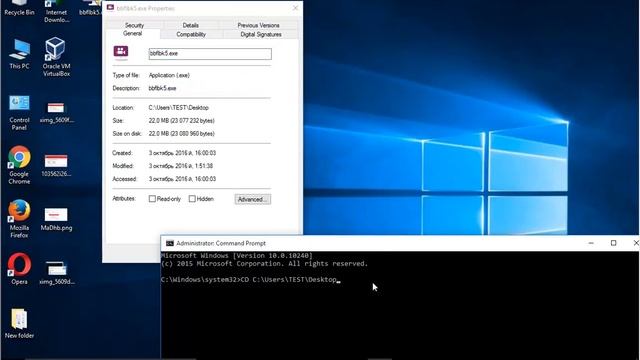Click the file name field bbflbk5.exe
Image resolution: width=640 pixels, height=360 pixels.
click(x=210, y=53)
